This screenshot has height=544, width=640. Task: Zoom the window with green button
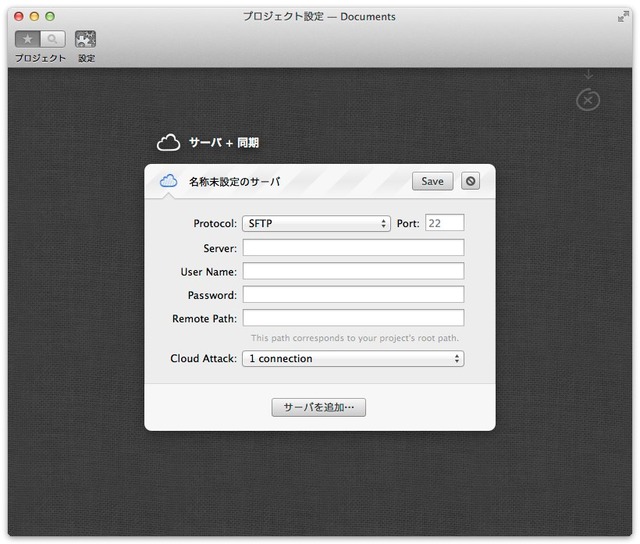click(x=50, y=16)
